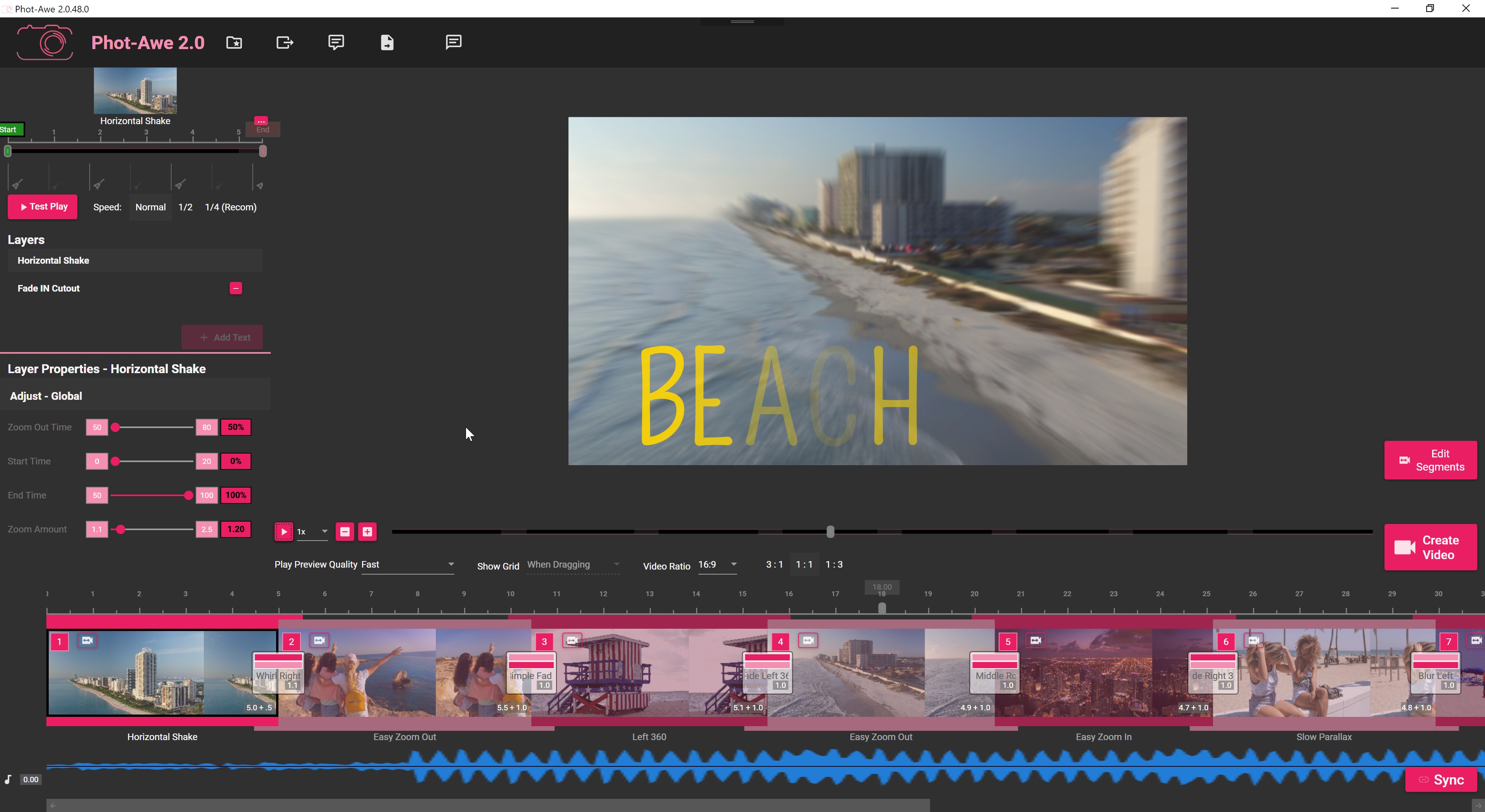This screenshot has height=812, width=1485.
Task: Click the export arrow icon in header
Action: (285, 43)
